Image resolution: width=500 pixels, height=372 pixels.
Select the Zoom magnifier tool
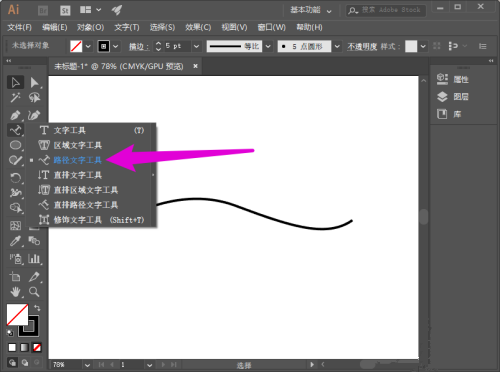coord(34,292)
